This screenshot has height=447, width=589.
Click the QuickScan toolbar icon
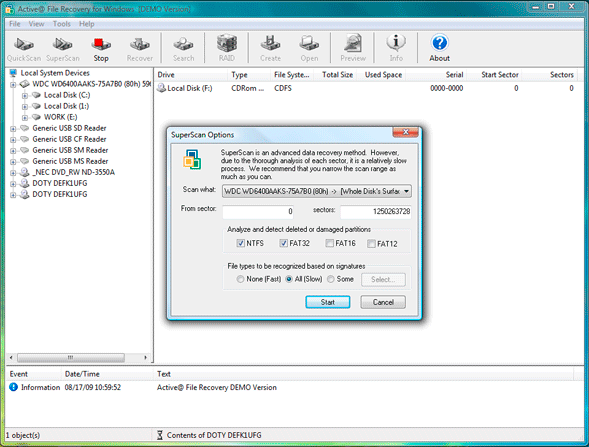[24, 44]
